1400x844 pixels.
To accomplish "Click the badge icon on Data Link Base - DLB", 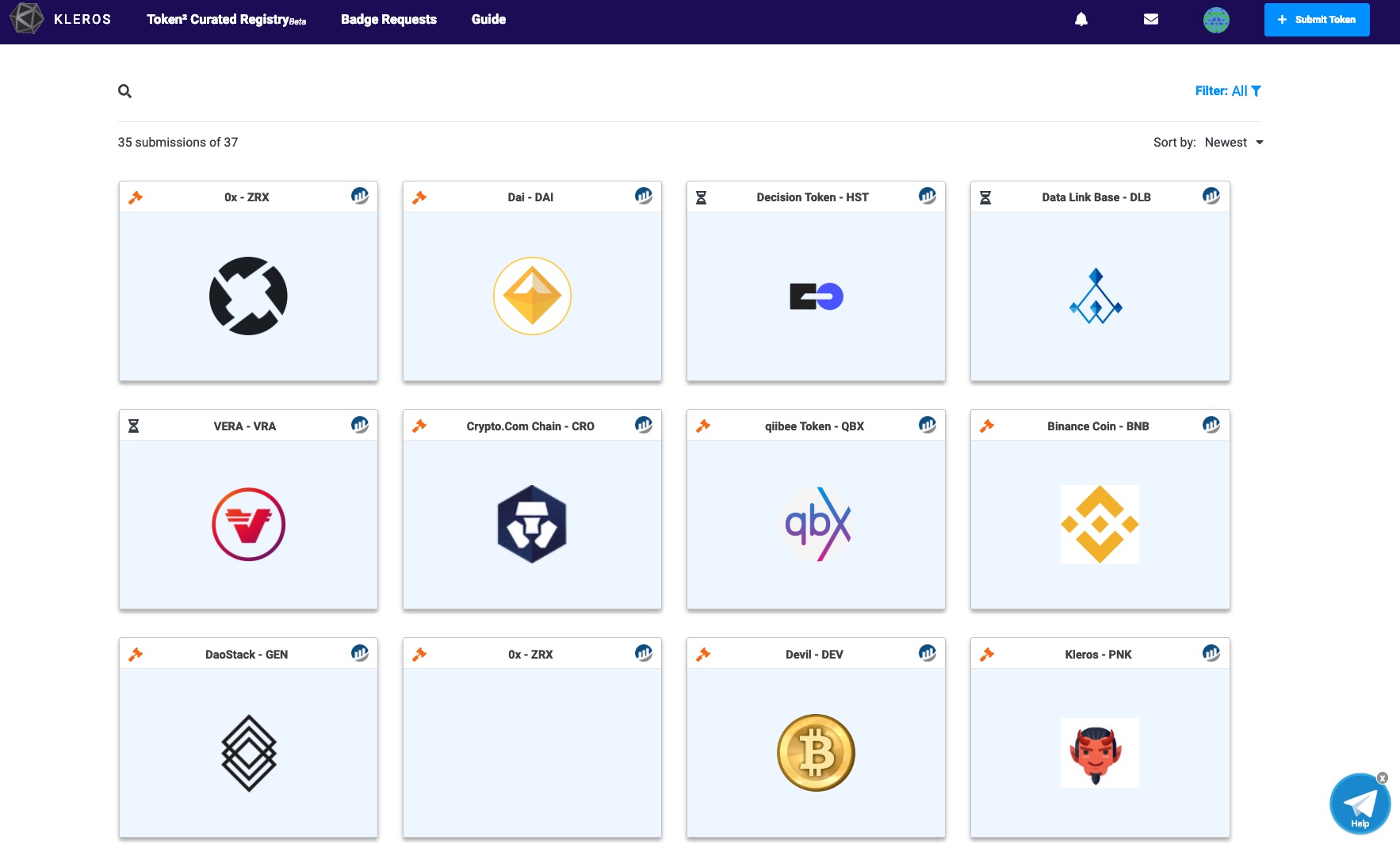I will [1211, 196].
